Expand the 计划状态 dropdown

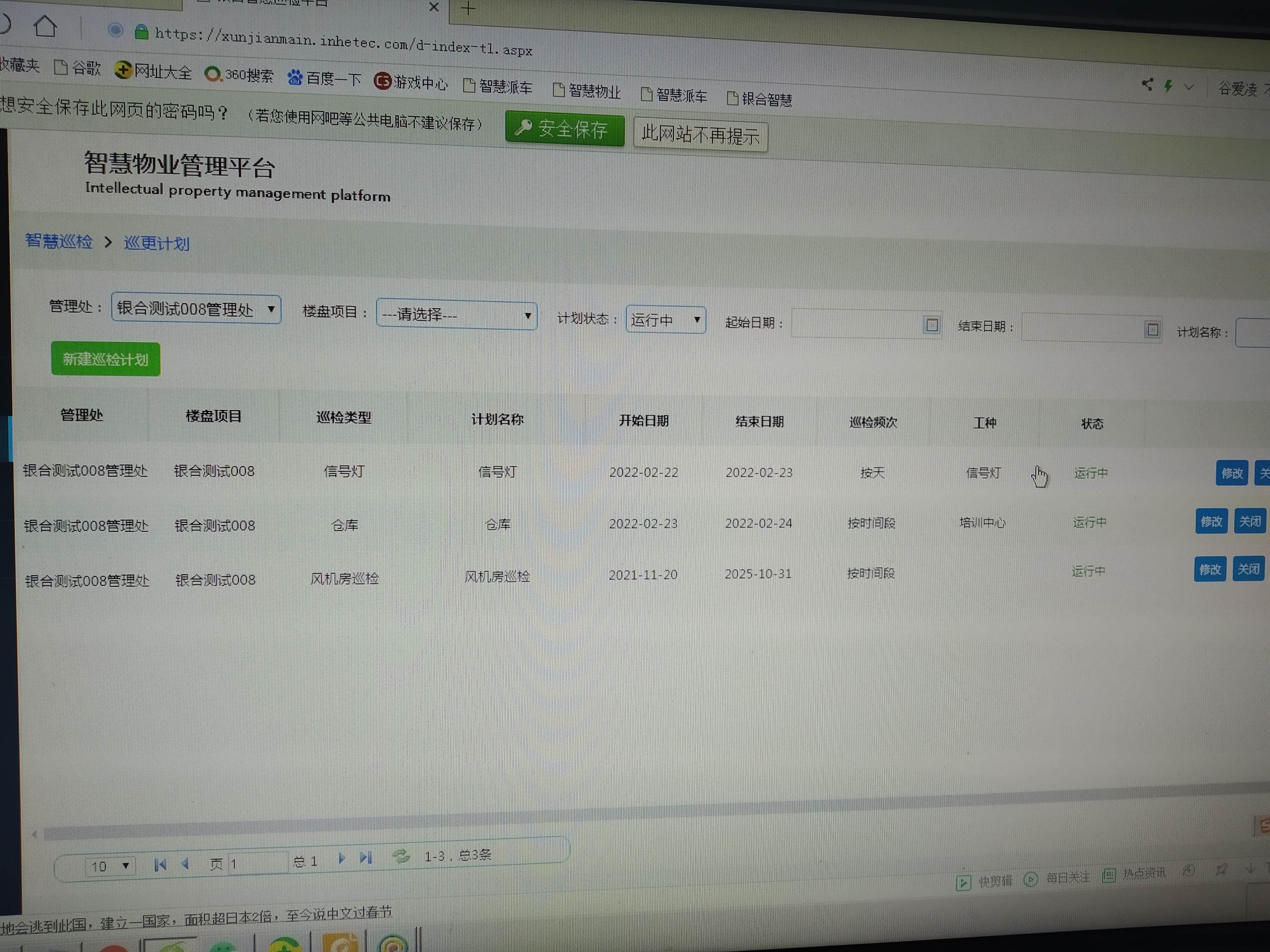click(665, 320)
